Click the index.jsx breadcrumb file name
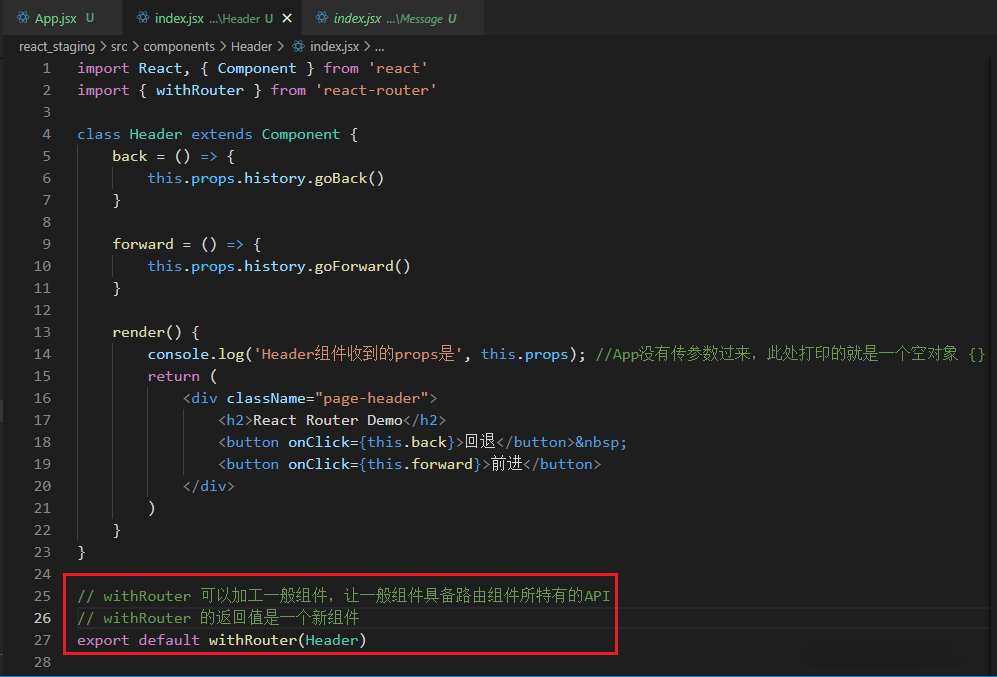Viewport: 997px width, 677px height. [334, 46]
